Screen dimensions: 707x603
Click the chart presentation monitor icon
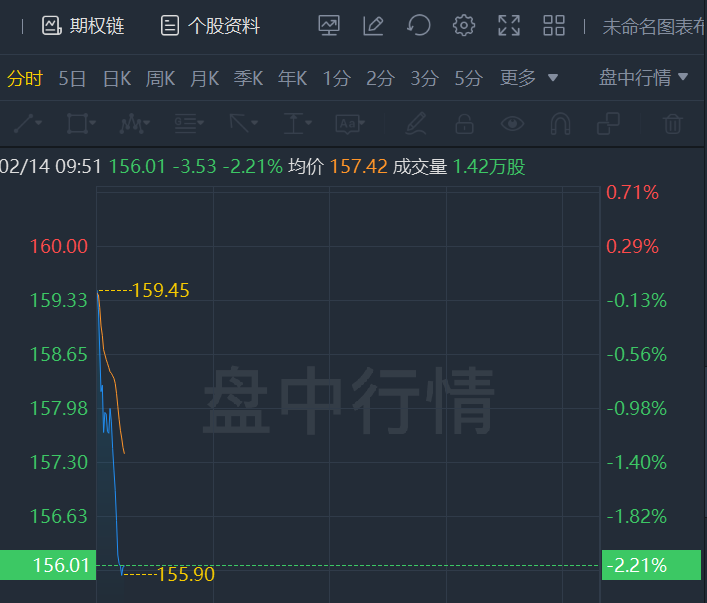click(329, 26)
